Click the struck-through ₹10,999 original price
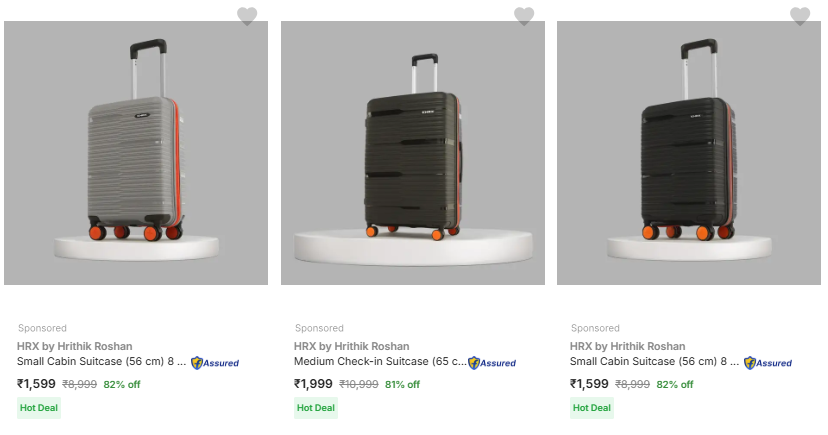Viewport: 828px width, 435px height. click(359, 385)
